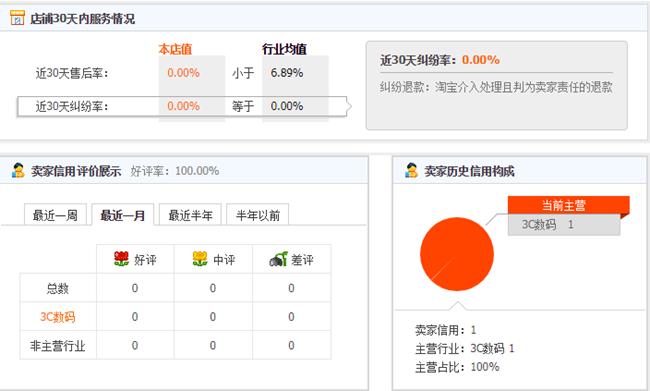Click the 卖家历史信用构成 heading
The image size is (650, 391).
[469, 171]
